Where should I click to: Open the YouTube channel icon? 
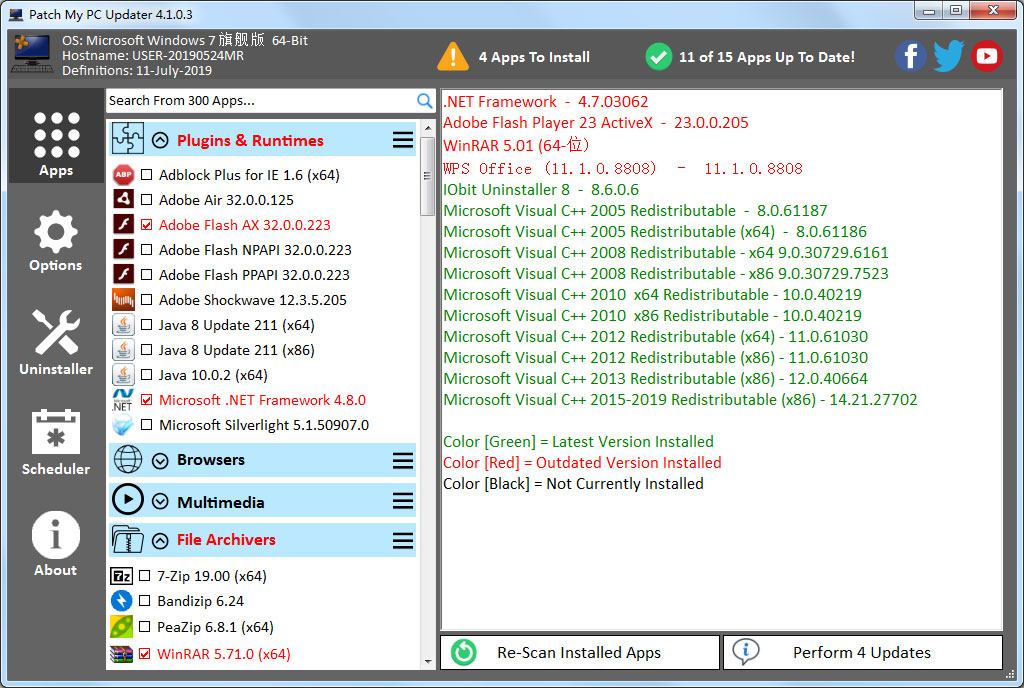point(987,56)
